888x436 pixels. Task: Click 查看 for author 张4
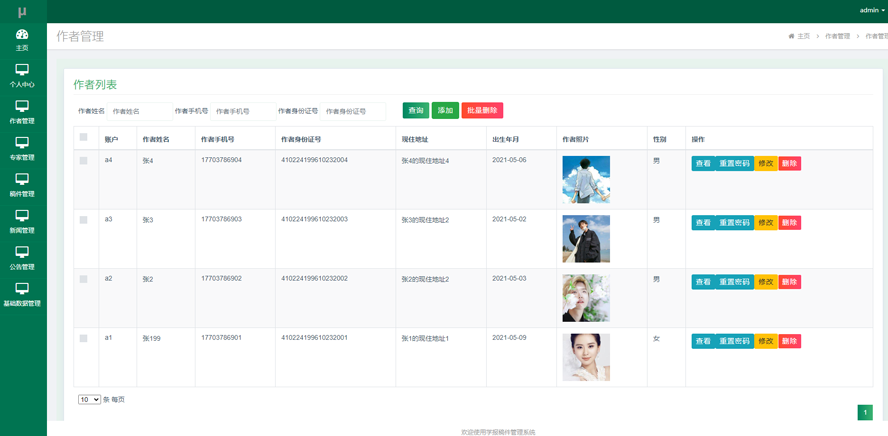[703, 164]
